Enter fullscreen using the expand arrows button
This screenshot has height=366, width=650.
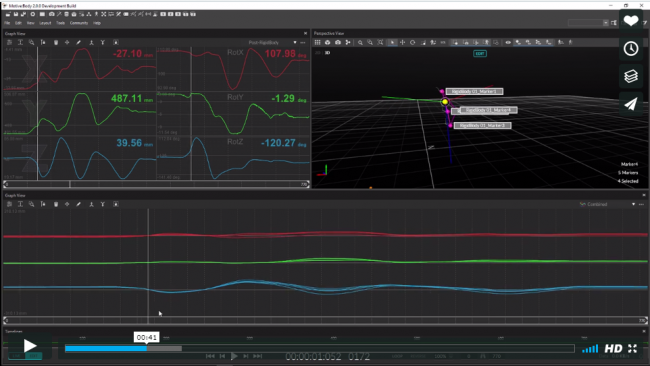632,349
